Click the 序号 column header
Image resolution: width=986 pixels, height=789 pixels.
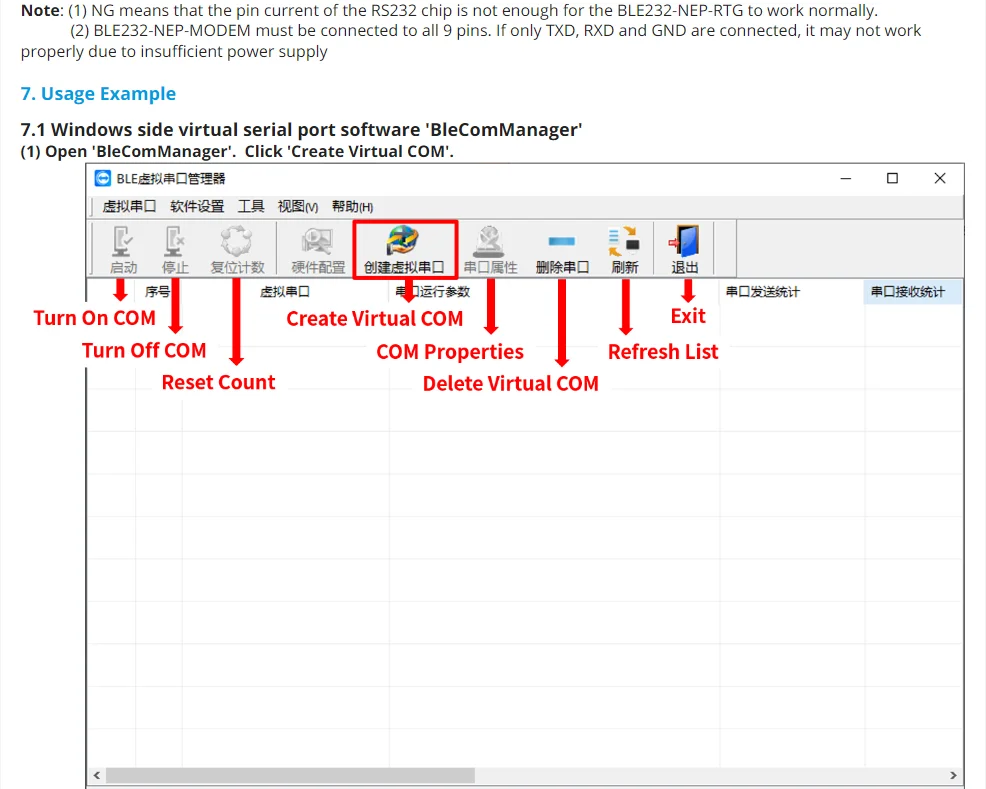click(x=157, y=292)
